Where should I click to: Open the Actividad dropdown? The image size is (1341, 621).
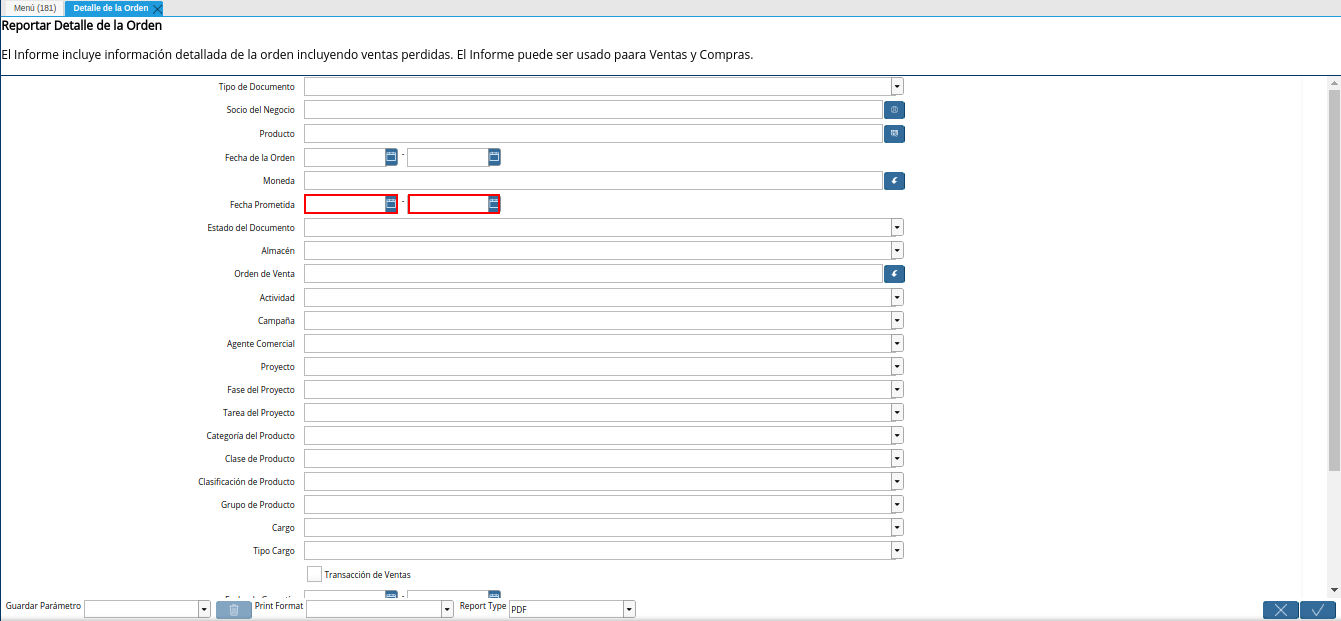click(x=897, y=297)
